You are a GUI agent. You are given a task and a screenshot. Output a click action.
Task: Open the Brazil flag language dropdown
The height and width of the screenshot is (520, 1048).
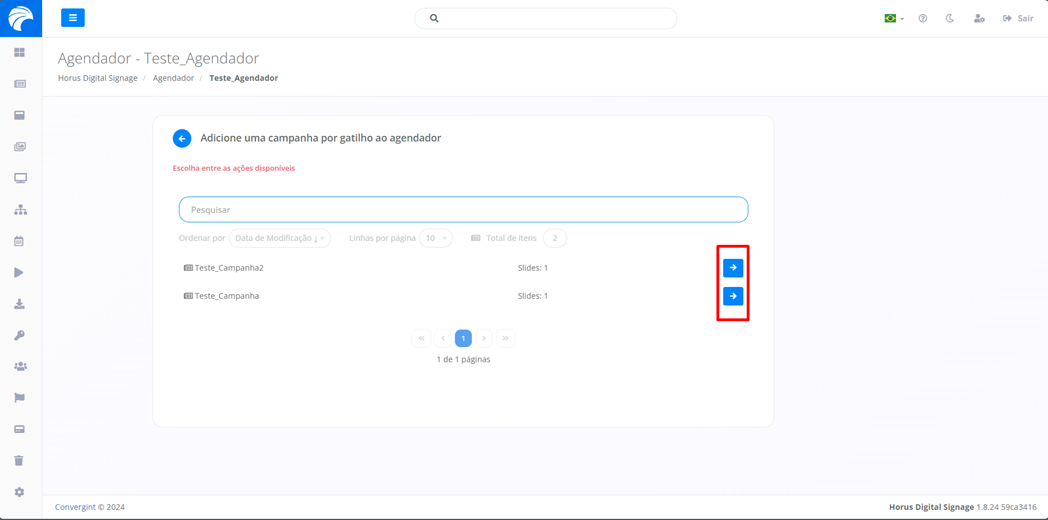pyautogui.click(x=893, y=18)
